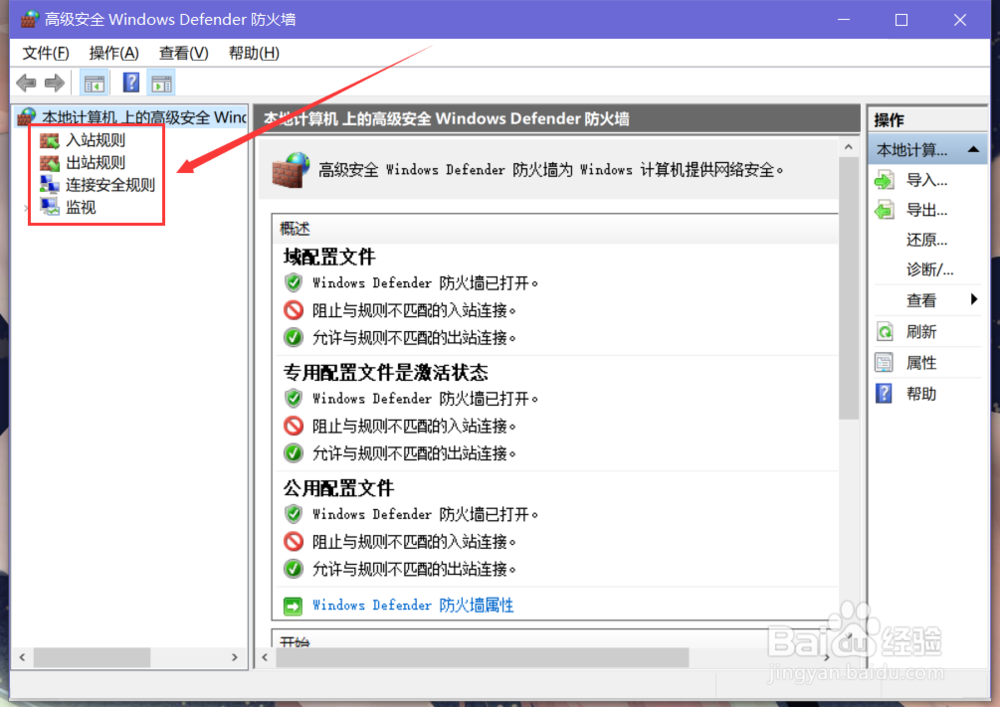Click 属性 properties action text

pyautogui.click(x=922, y=363)
